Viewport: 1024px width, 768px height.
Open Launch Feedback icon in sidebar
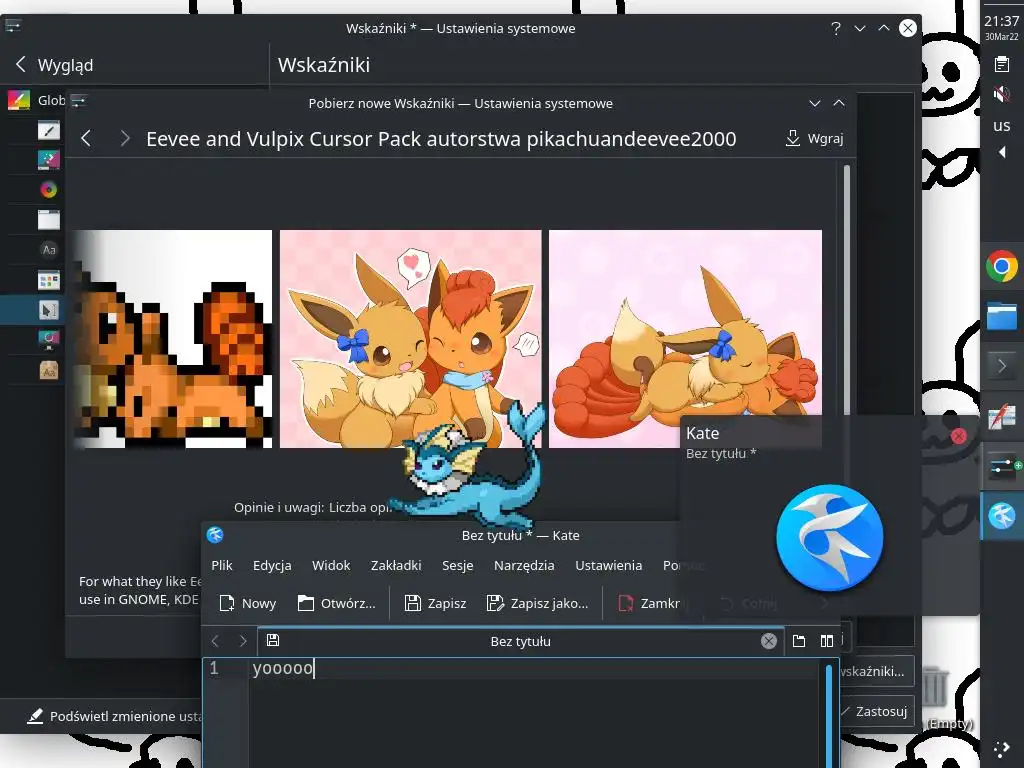point(49,339)
